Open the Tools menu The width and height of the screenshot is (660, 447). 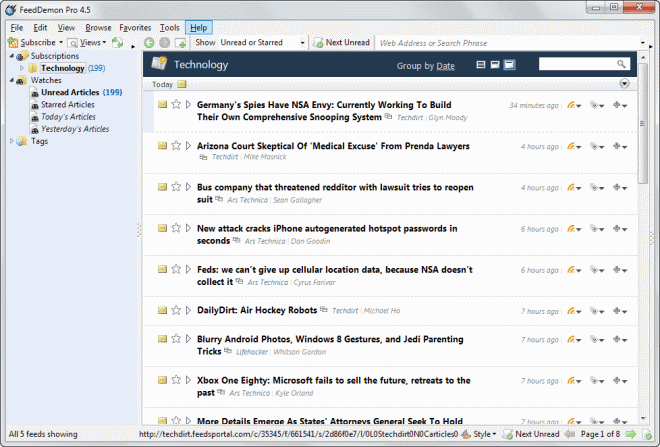click(169, 27)
